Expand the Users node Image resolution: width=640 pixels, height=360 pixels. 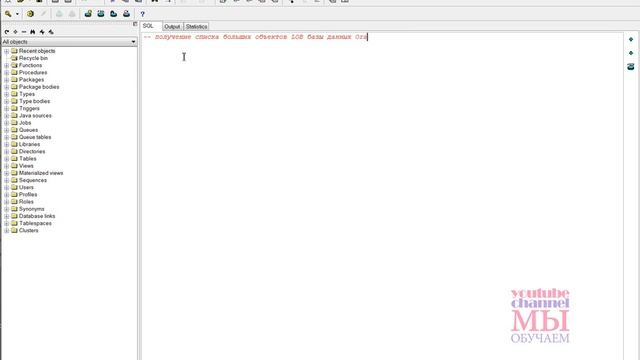pyautogui.click(x=7, y=188)
